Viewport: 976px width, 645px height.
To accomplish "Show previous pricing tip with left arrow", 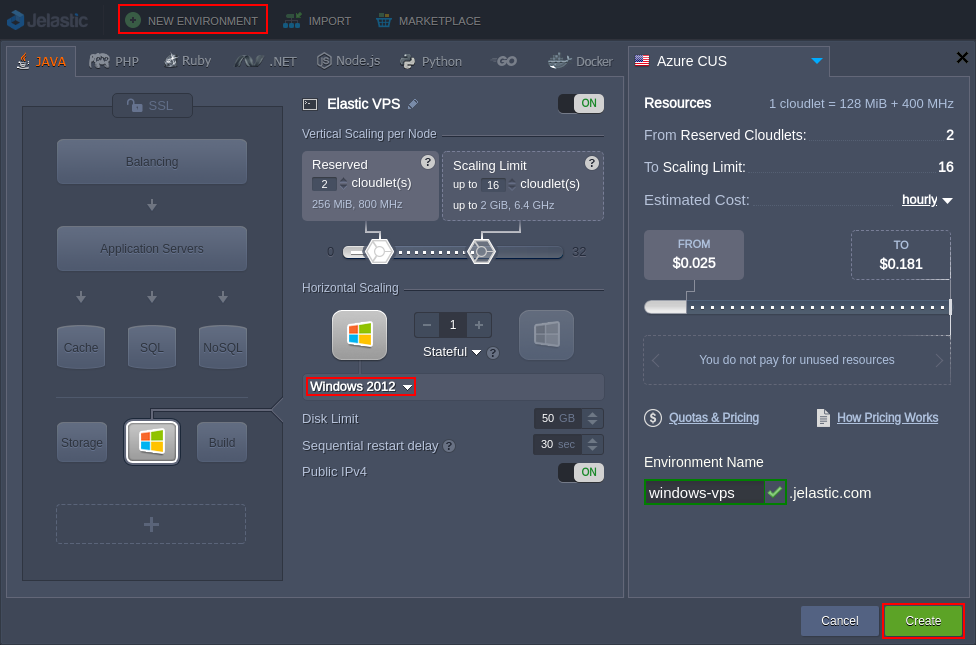I will coord(655,360).
